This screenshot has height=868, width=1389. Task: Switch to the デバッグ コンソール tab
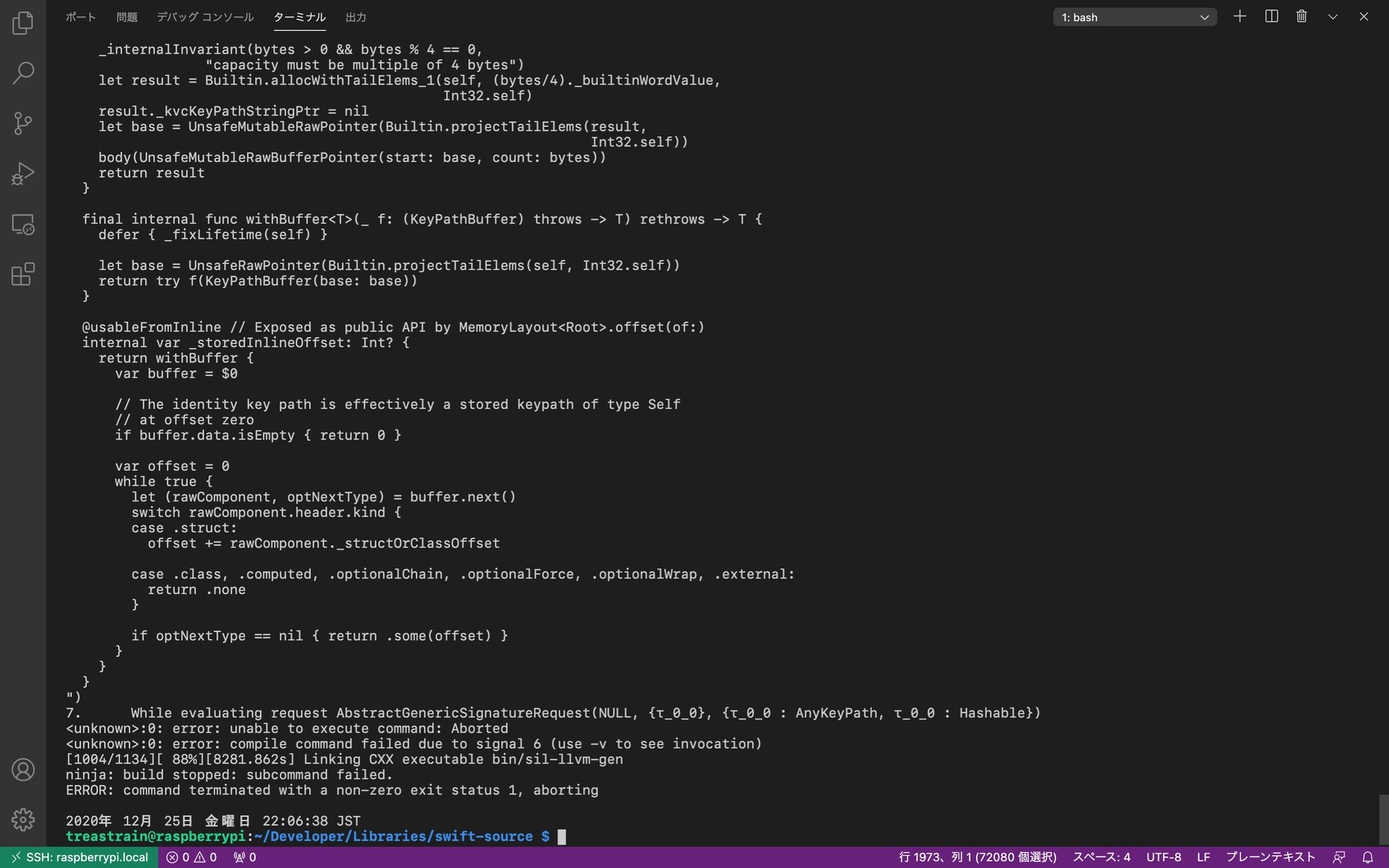pos(205,18)
